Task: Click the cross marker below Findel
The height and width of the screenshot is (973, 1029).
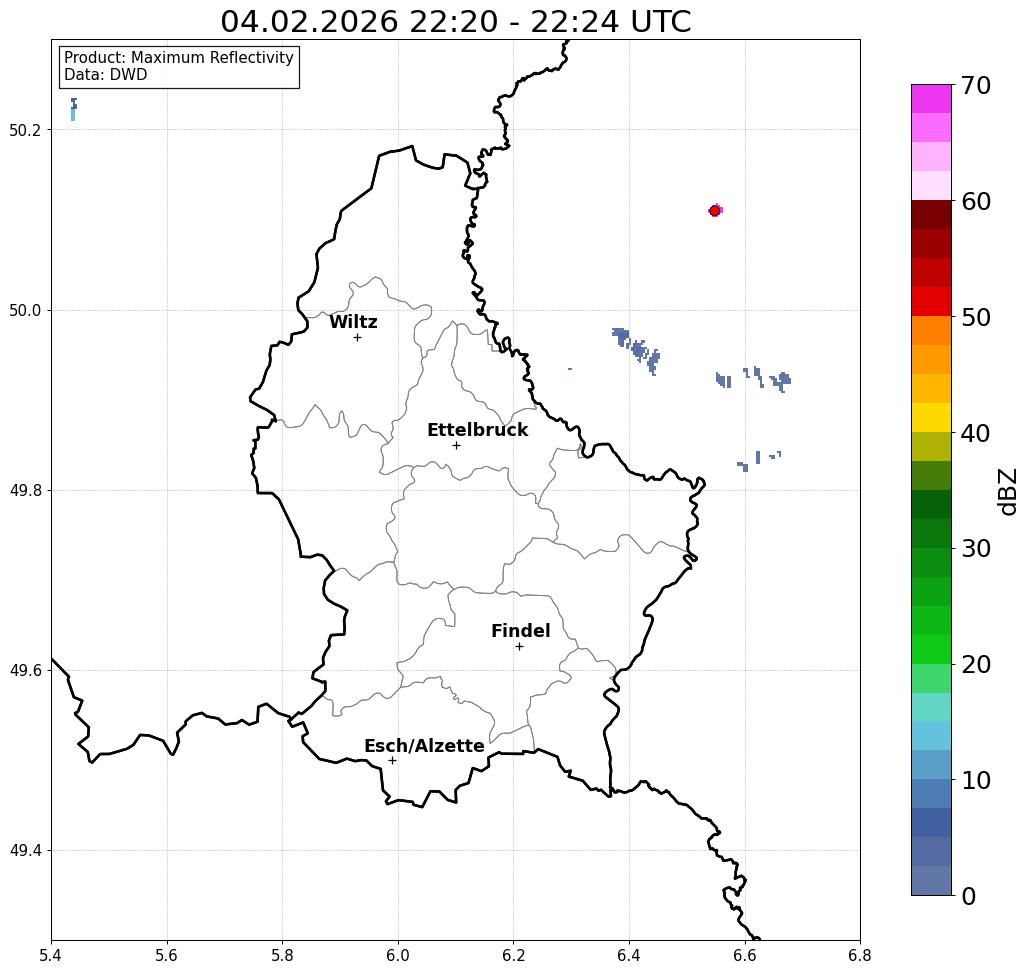Action: click(519, 647)
